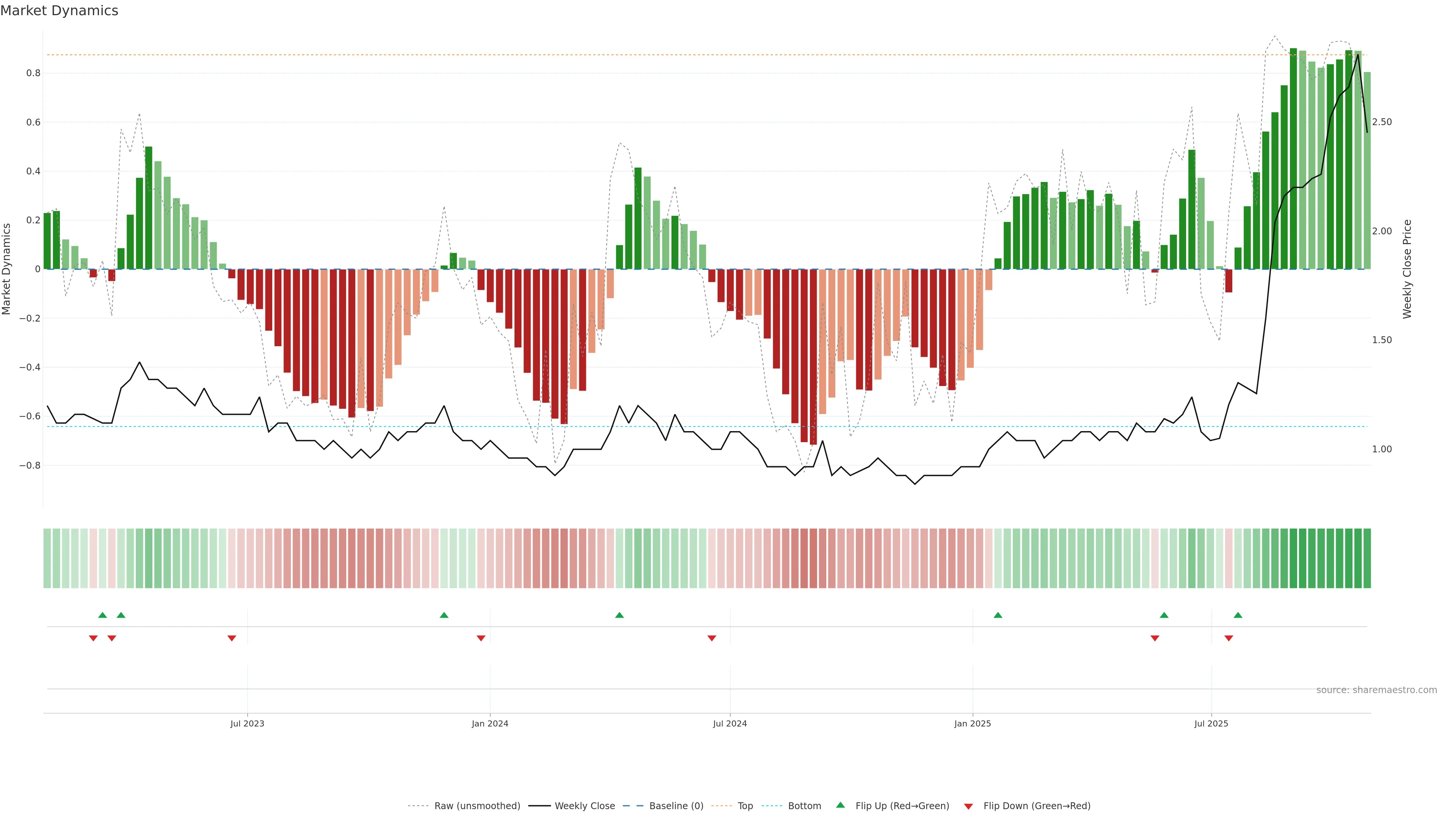Click red Flip Down legend triangle icon
This screenshot has width=1456, height=819.
[x=968, y=806]
